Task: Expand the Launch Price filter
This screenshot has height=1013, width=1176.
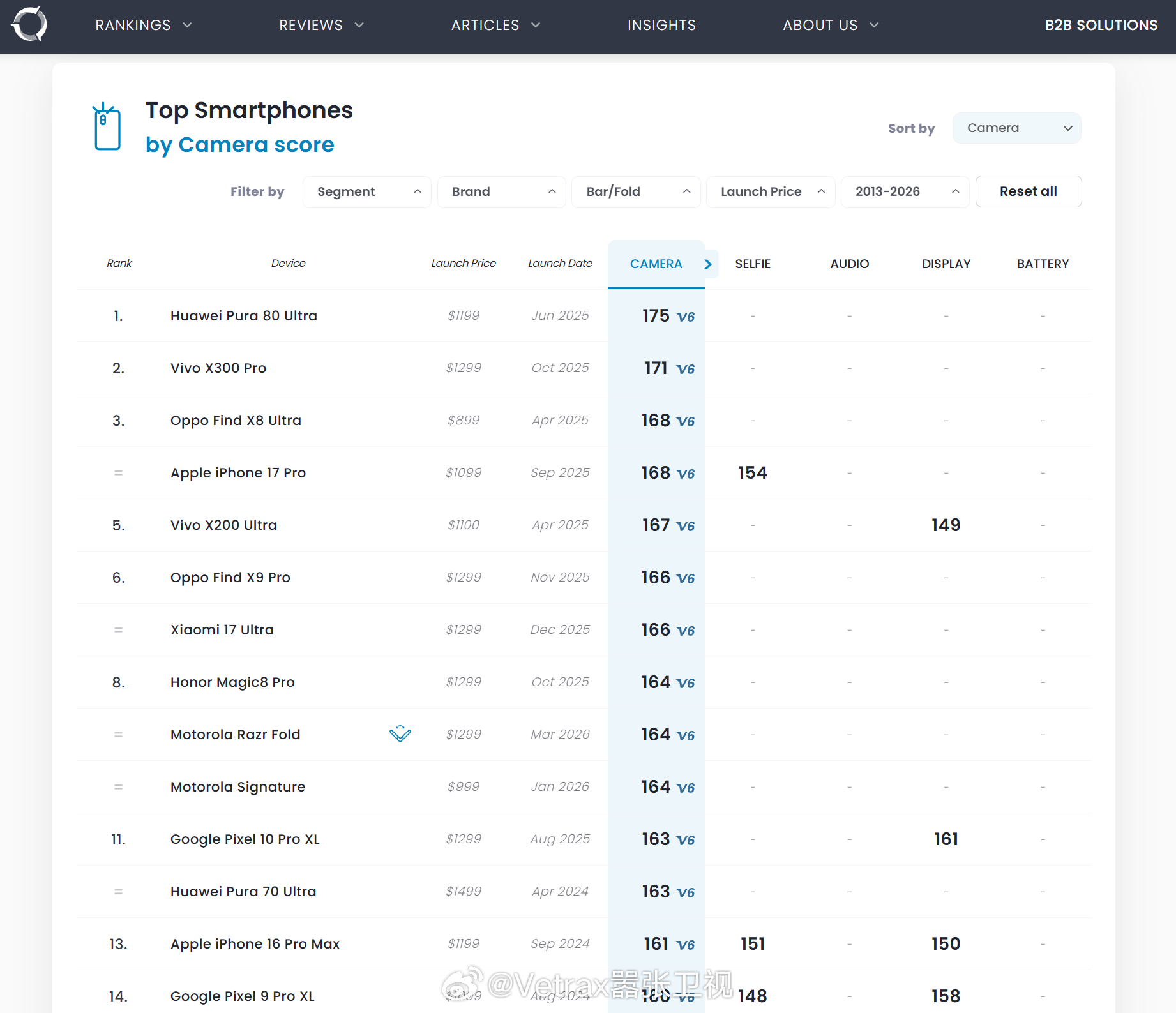Action: point(771,191)
